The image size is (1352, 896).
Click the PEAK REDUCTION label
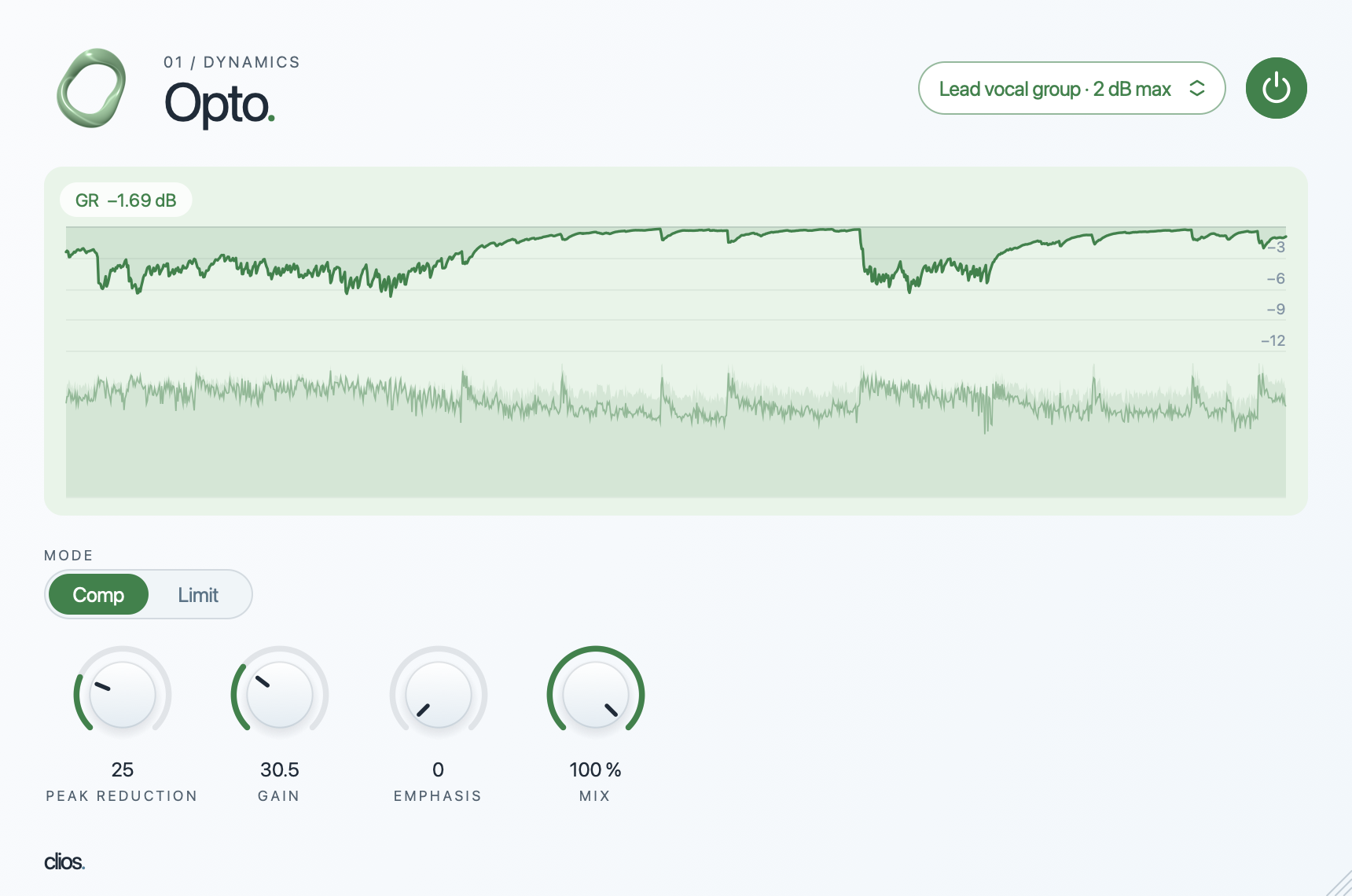tap(122, 796)
